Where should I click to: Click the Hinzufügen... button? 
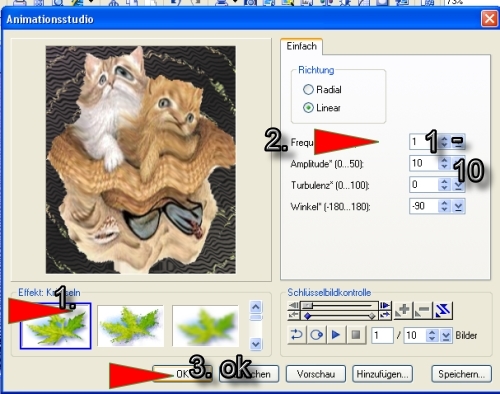(x=382, y=374)
